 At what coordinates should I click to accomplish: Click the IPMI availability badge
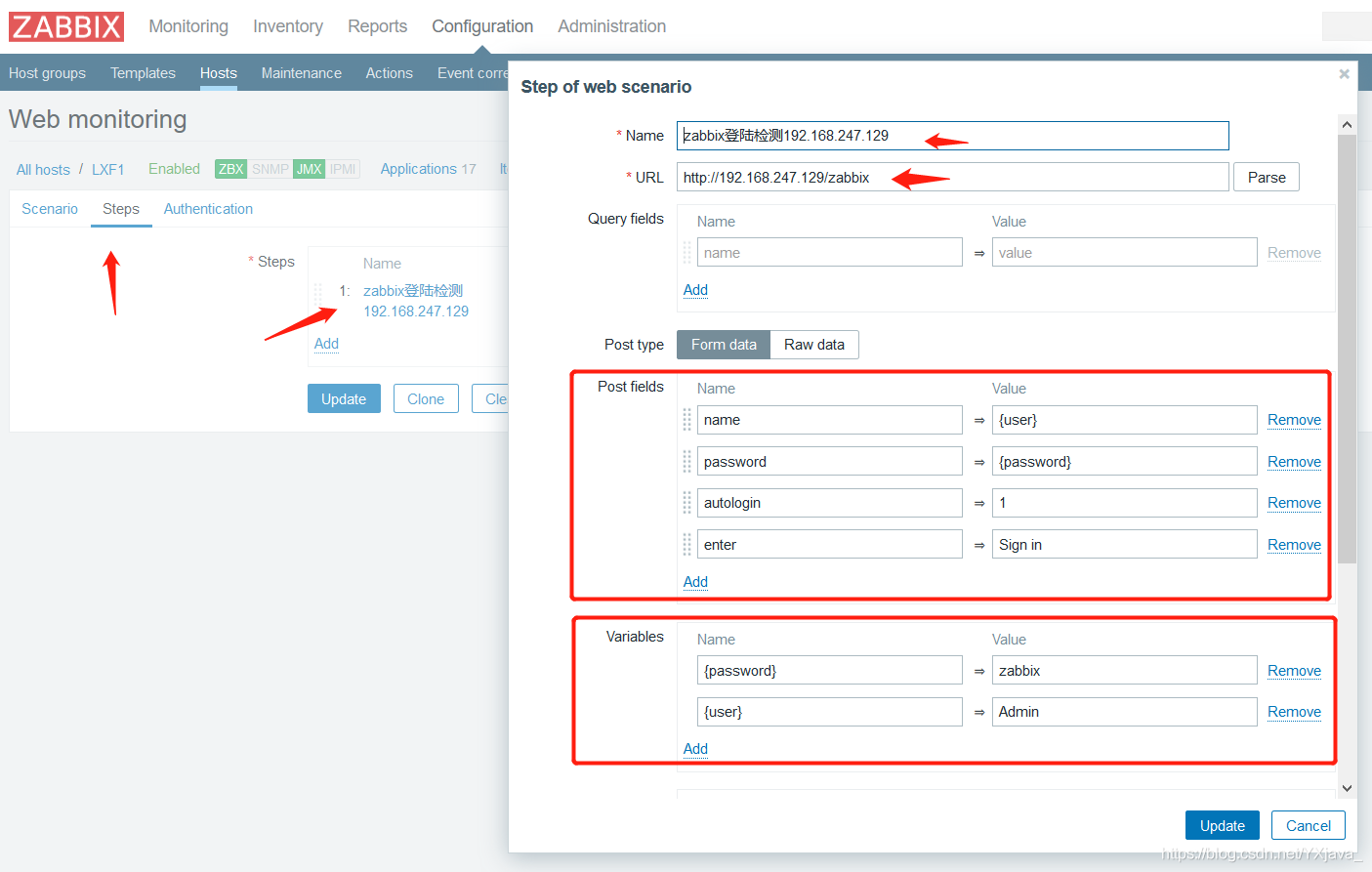[x=343, y=169]
